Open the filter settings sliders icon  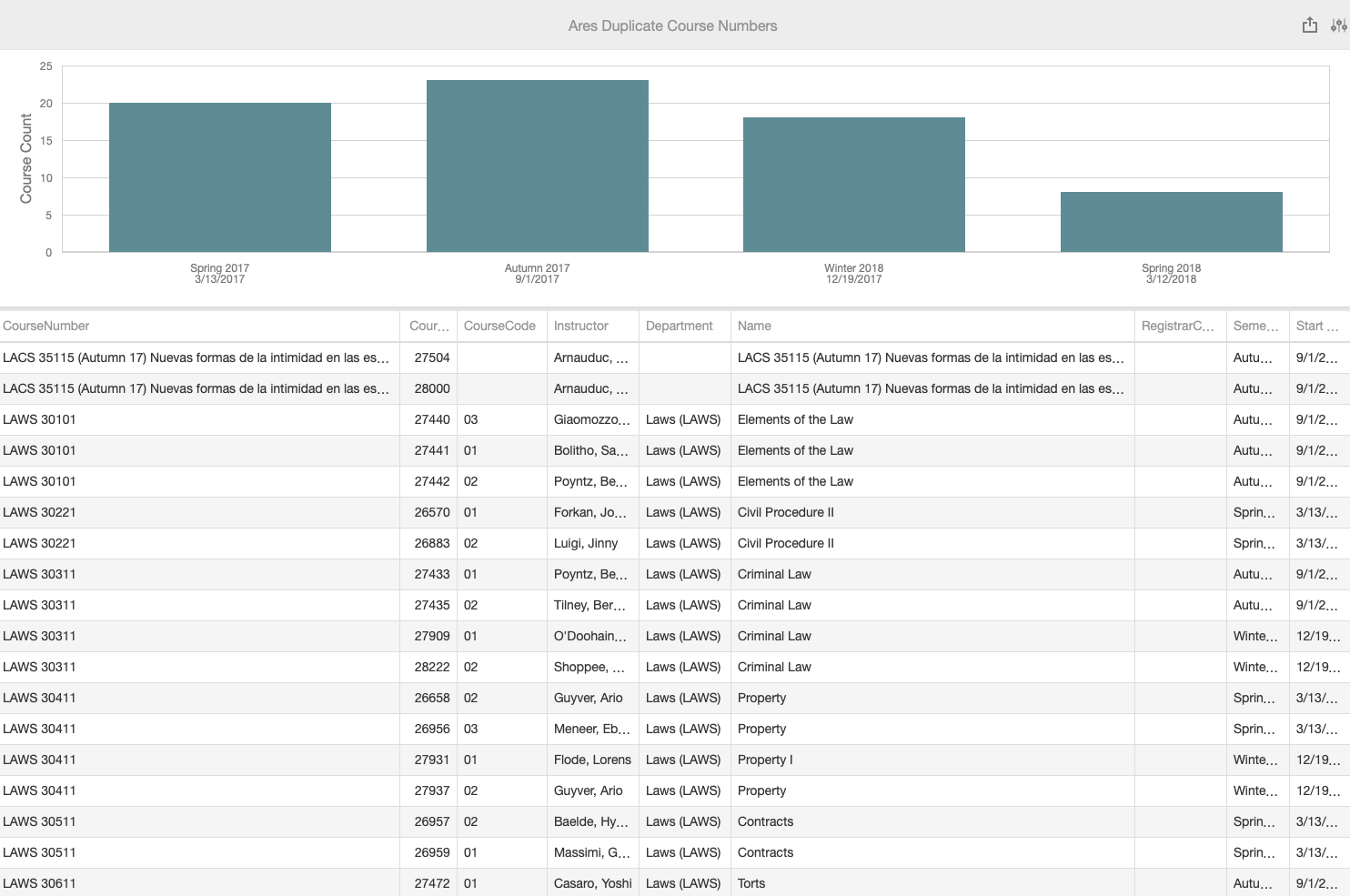[1335, 25]
